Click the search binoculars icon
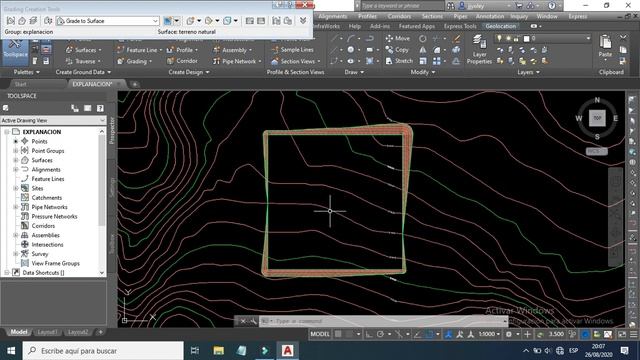The width and height of the screenshot is (640, 360). tap(451, 6)
